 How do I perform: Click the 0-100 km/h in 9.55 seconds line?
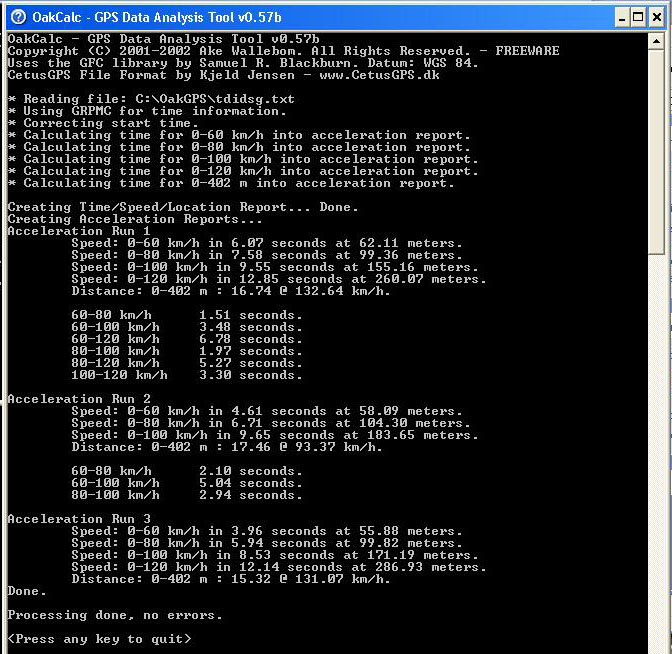point(275,267)
